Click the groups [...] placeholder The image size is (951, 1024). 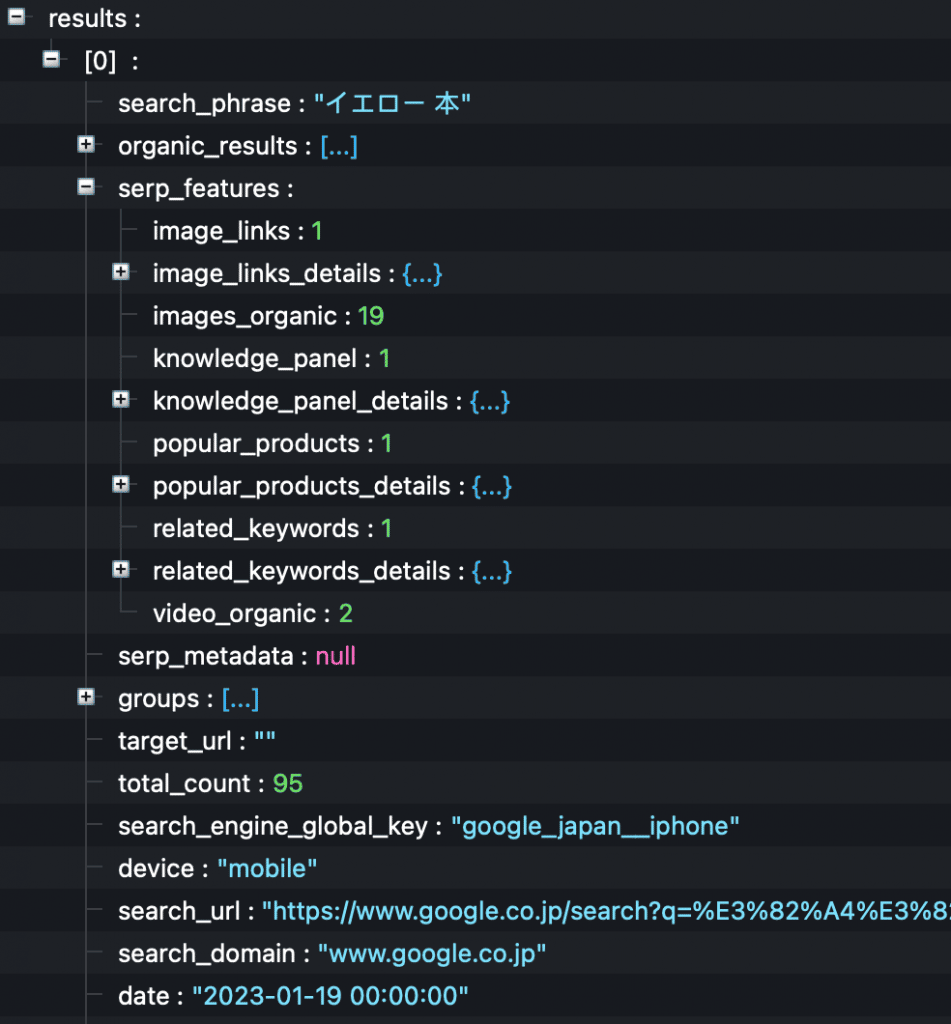[x=240, y=699]
